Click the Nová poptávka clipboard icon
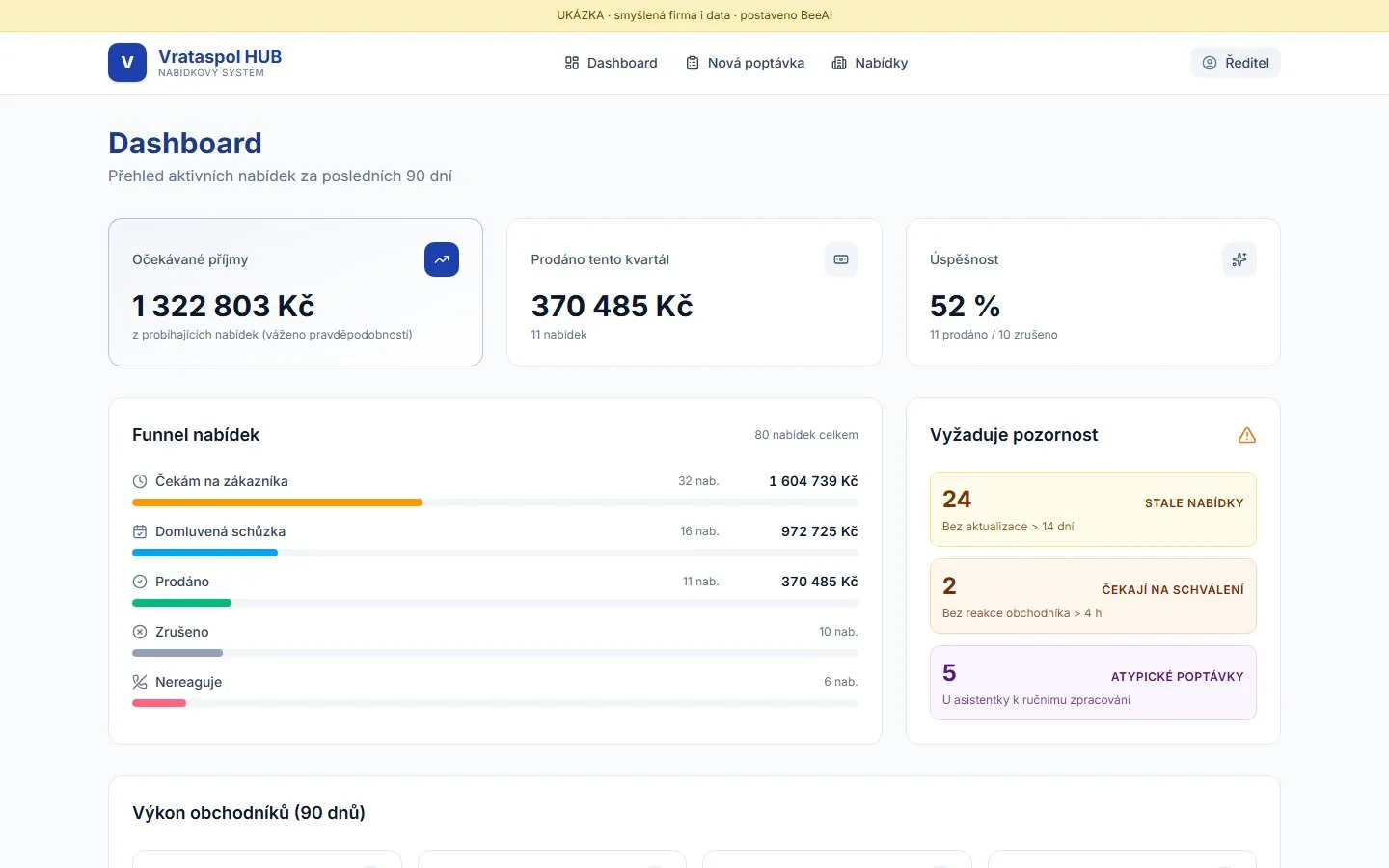This screenshot has height=868, width=1389. [693, 63]
